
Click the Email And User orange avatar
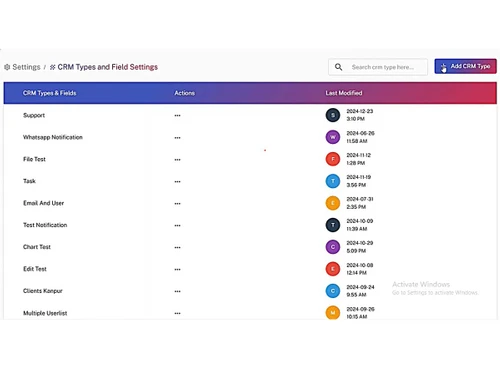333,203
